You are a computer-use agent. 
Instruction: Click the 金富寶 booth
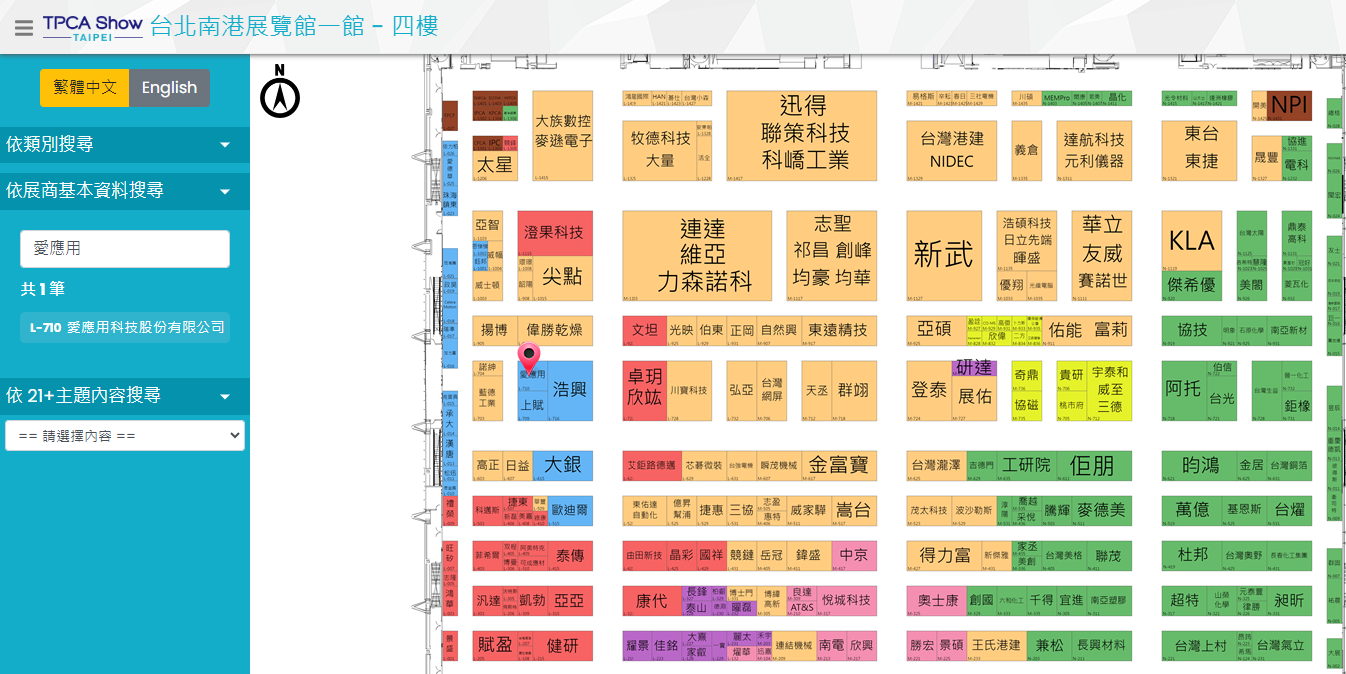pos(839,465)
